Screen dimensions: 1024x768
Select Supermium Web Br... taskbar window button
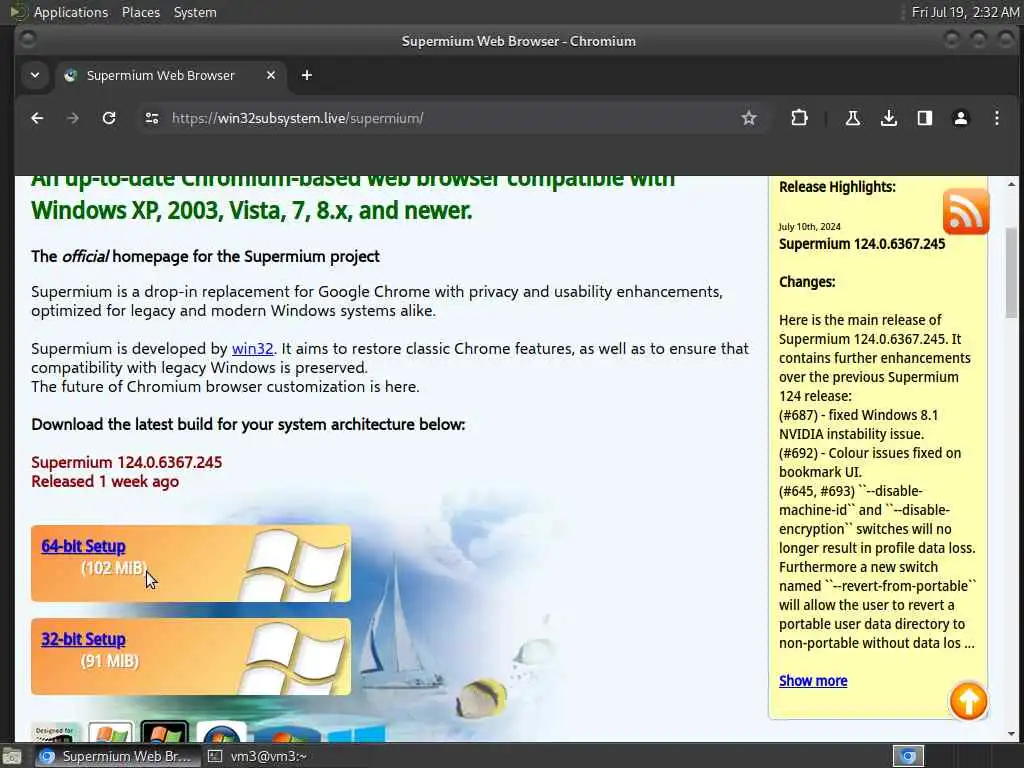(116, 756)
